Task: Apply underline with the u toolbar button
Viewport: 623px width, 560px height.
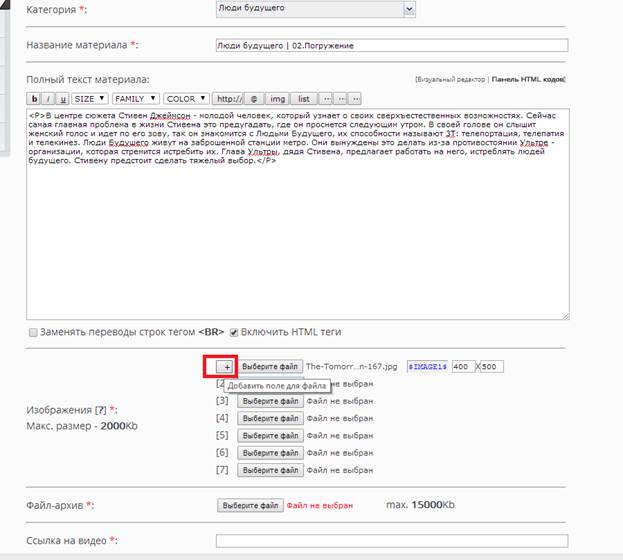Action: (62, 99)
